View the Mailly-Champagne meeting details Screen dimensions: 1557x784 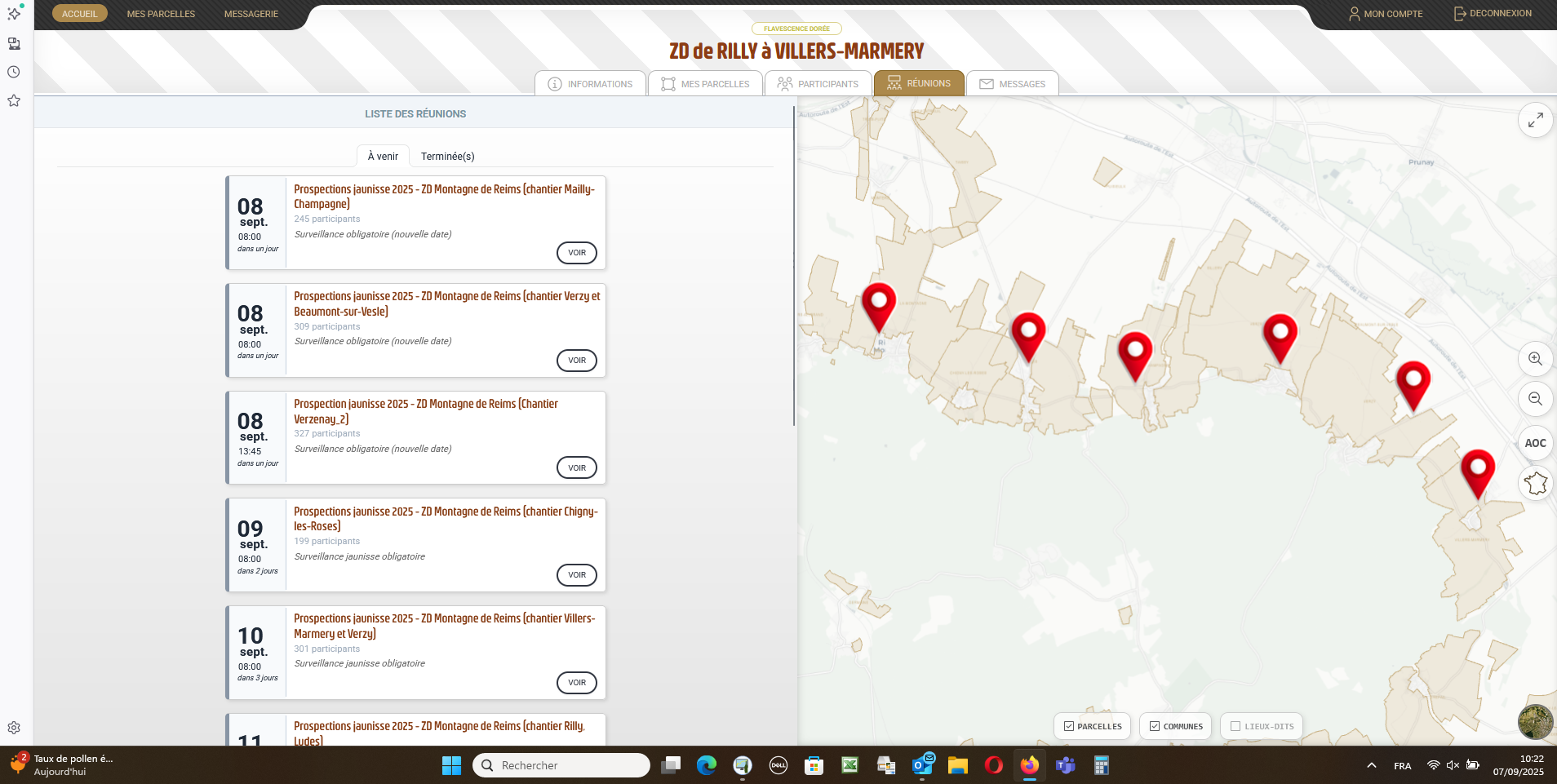[x=576, y=253]
